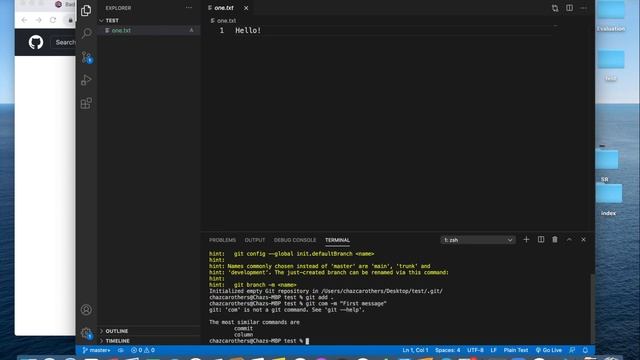Open the Accounts menu icon
Viewport: 640px width, 360px height.
point(86,309)
